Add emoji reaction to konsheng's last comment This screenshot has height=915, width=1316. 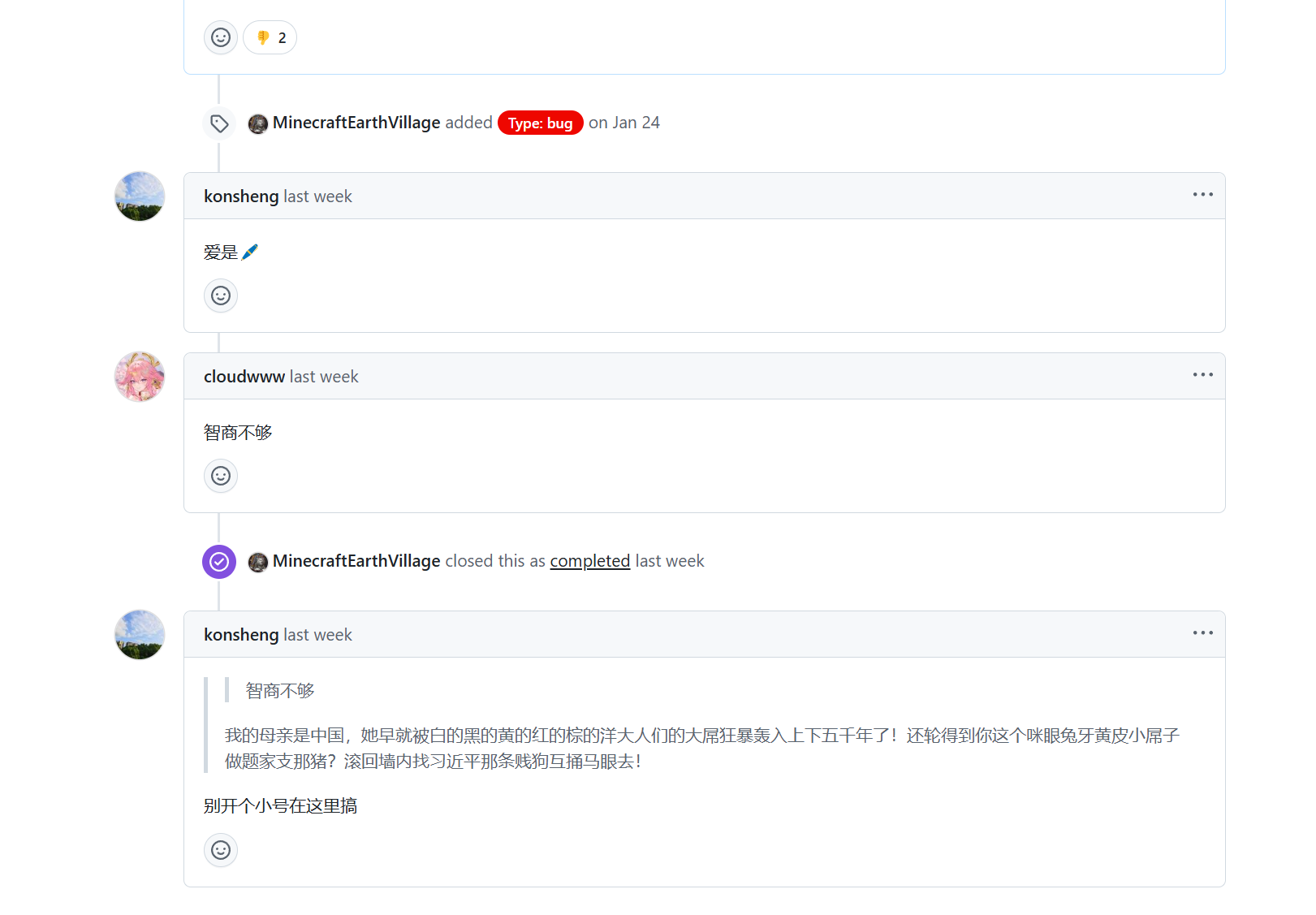point(220,850)
